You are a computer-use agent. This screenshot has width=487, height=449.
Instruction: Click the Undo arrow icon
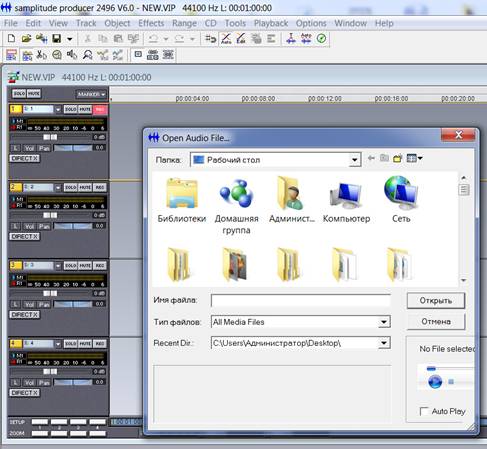(153, 39)
